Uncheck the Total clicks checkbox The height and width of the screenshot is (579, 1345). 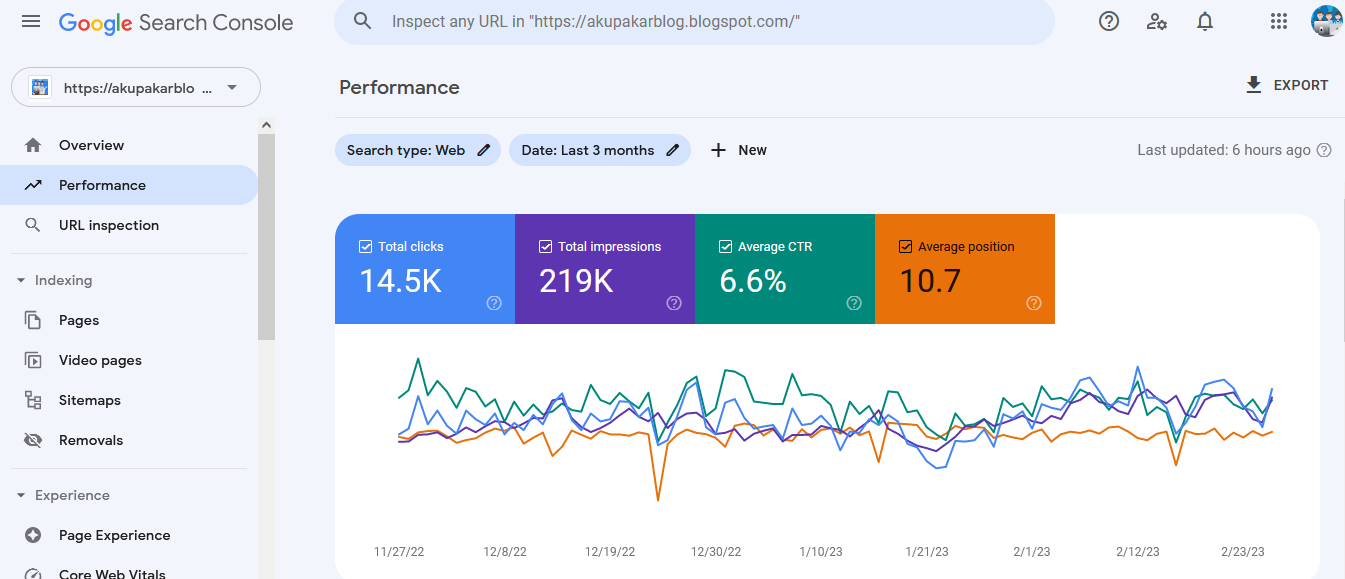[x=365, y=246]
